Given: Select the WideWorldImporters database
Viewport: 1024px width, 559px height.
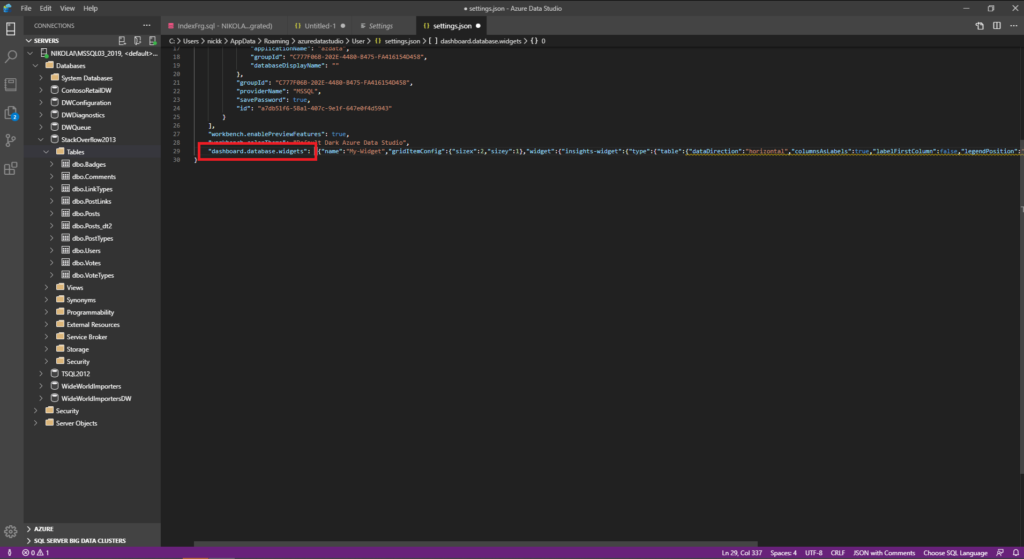Looking at the screenshot, I should pos(91,386).
